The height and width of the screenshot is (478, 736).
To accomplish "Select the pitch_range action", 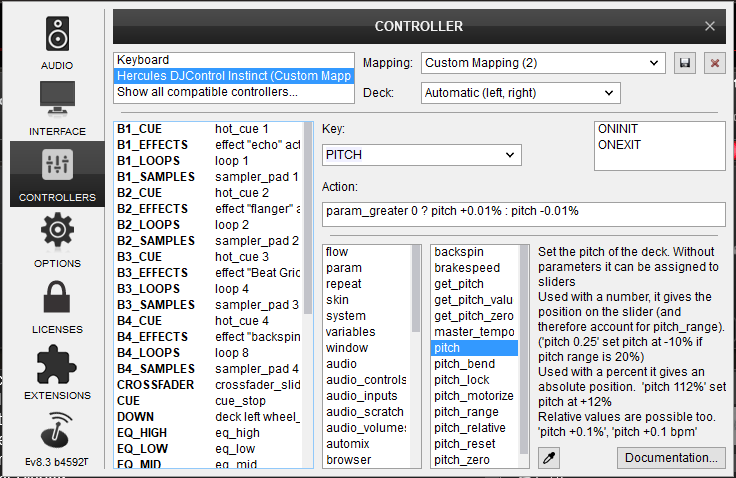I will point(475,412).
